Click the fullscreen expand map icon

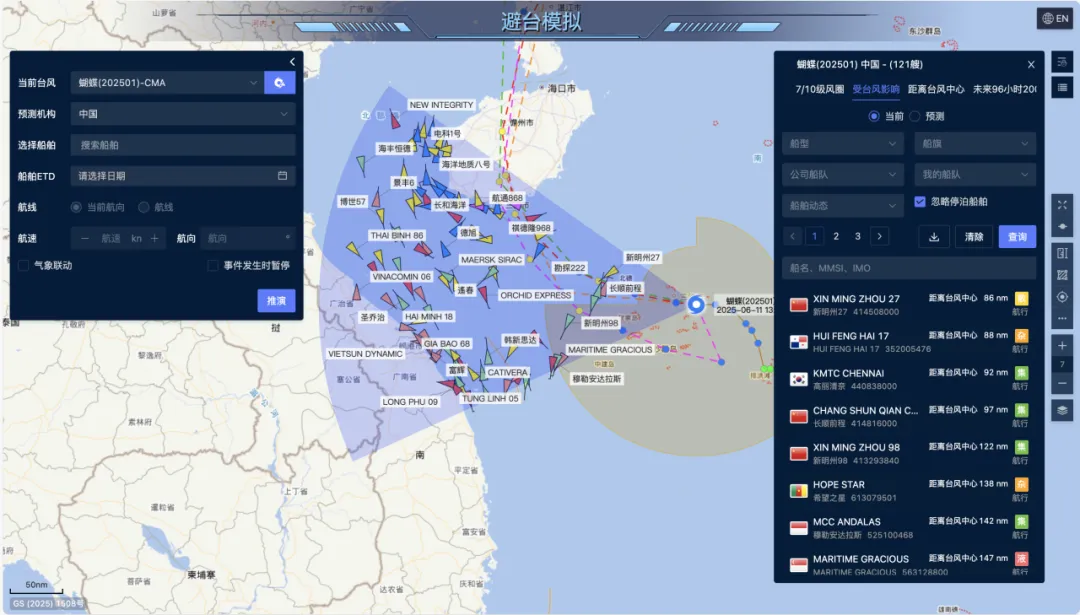pos(1062,205)
